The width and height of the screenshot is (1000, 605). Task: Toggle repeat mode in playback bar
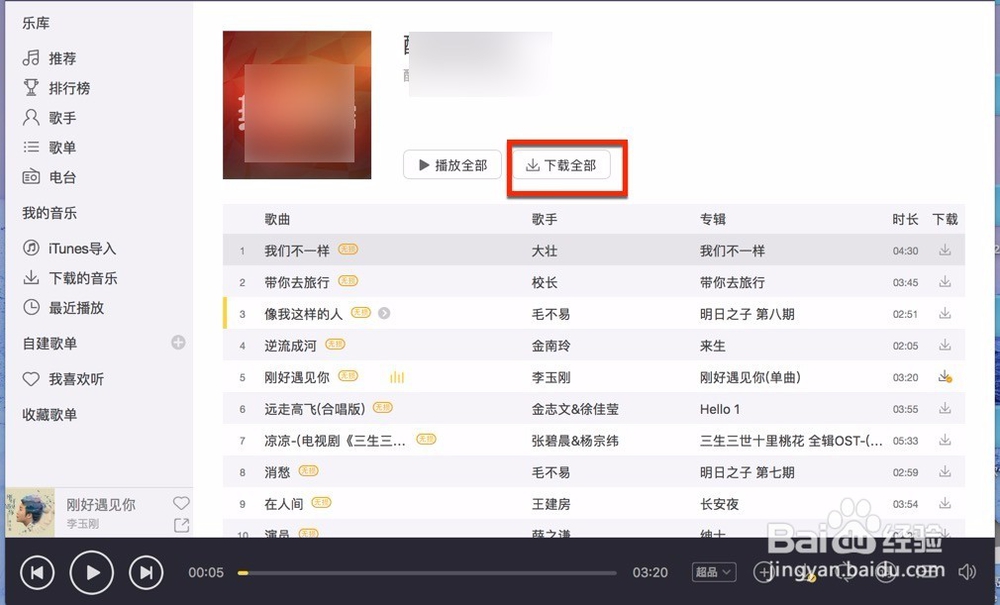coord(845,572)
